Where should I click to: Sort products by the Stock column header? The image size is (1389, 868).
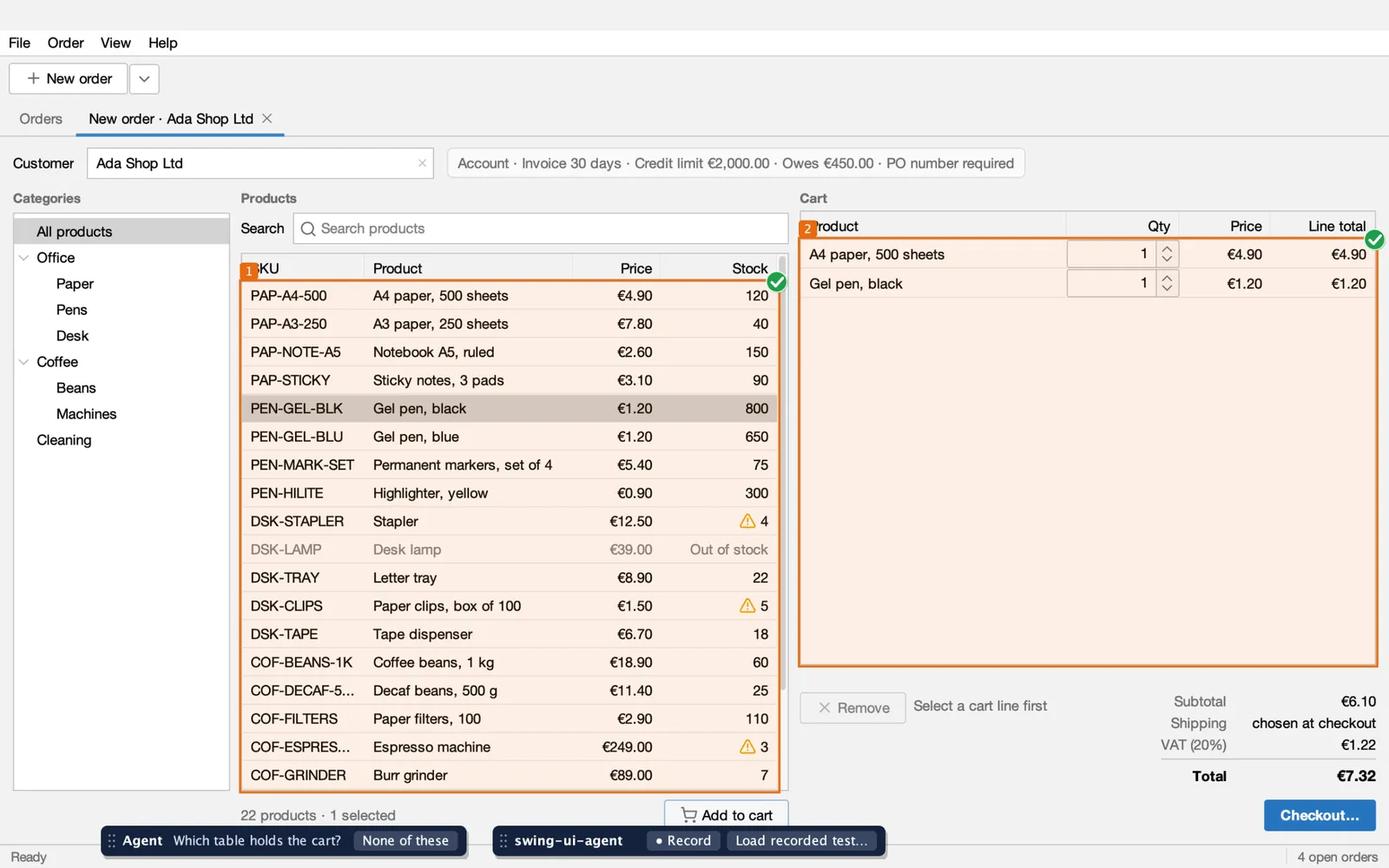point(719,268)
